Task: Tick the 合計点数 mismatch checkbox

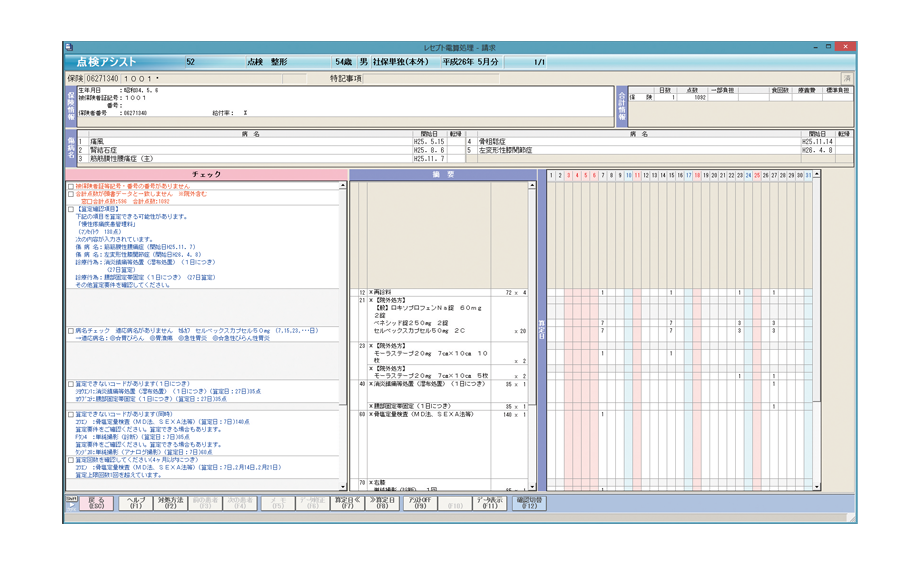Action: pyautogui.click(x=71, y=194)
